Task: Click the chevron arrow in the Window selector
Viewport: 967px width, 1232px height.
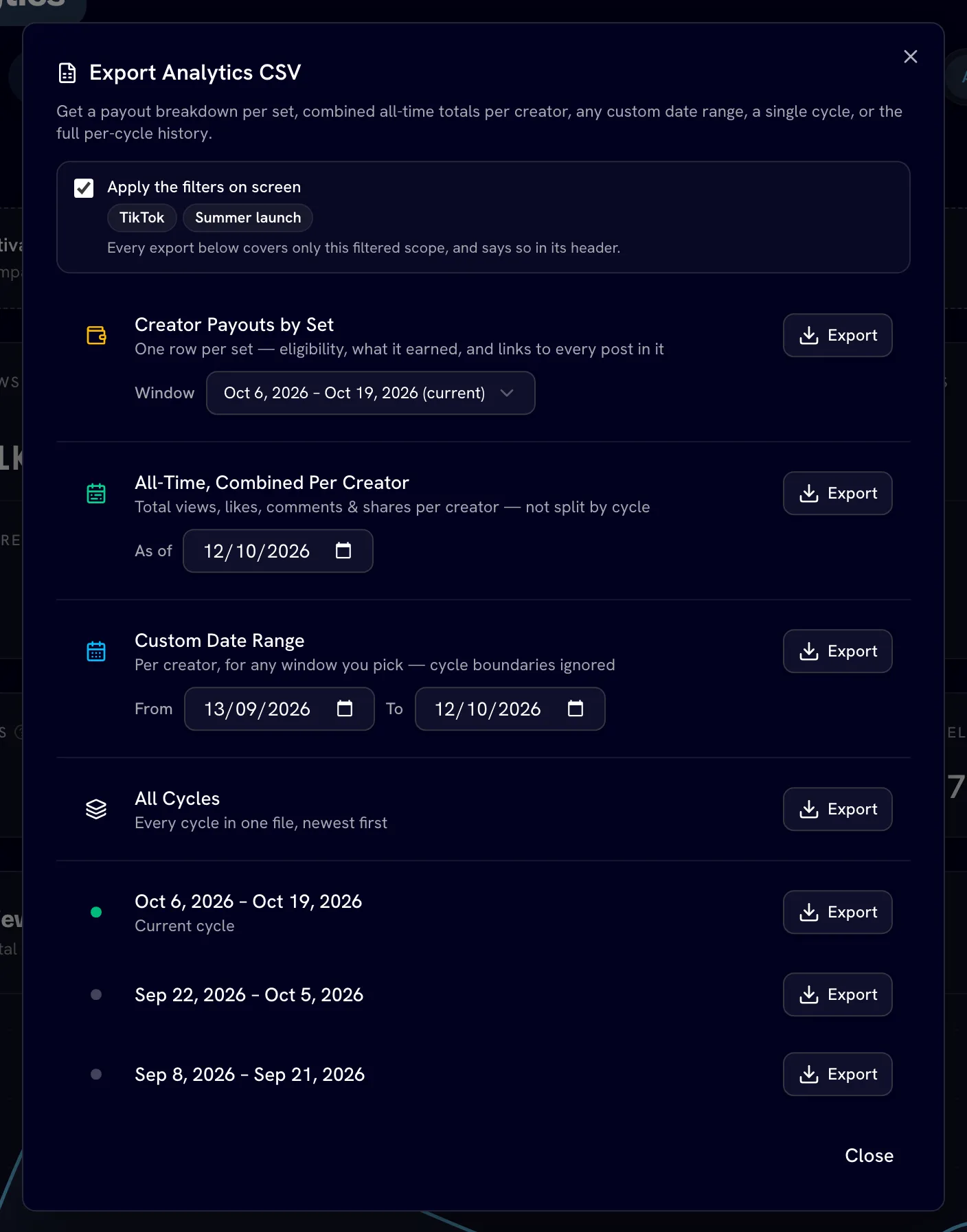Action: click(507, 393)
